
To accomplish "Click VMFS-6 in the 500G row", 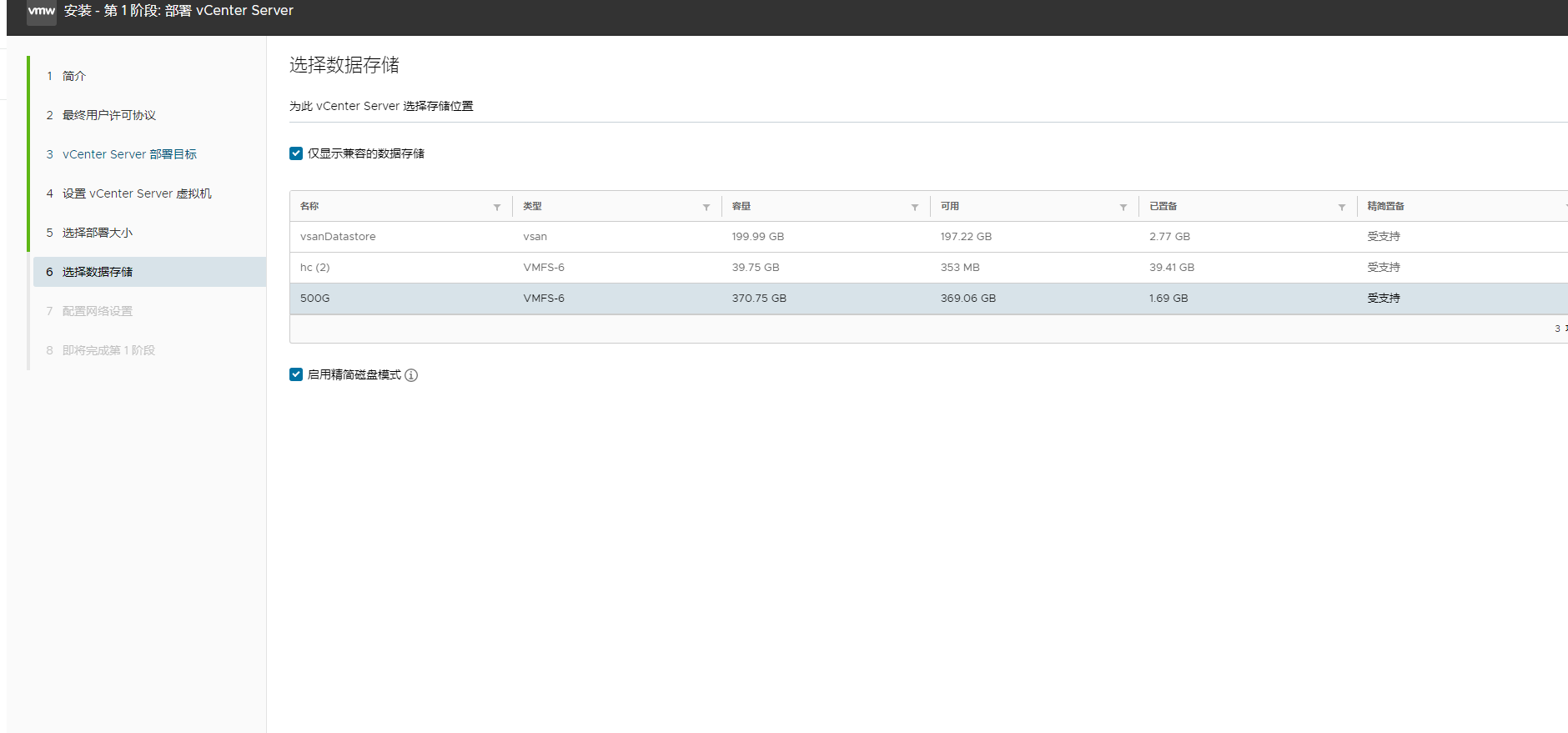I will 544,299.
